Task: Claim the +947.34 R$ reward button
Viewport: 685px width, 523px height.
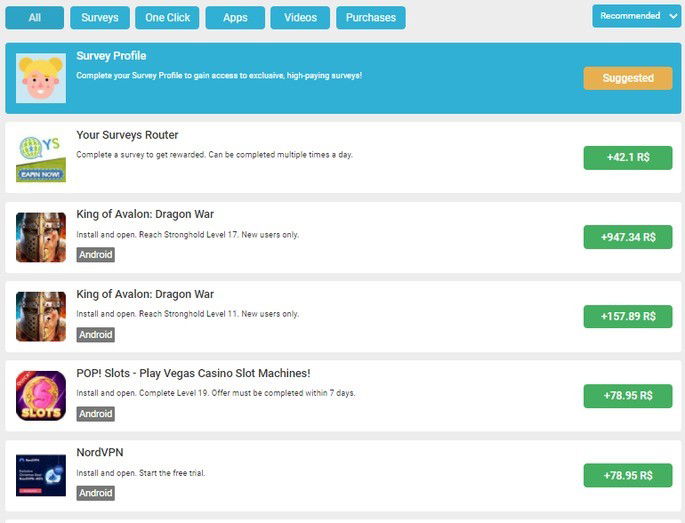Action: pos(628,237)
